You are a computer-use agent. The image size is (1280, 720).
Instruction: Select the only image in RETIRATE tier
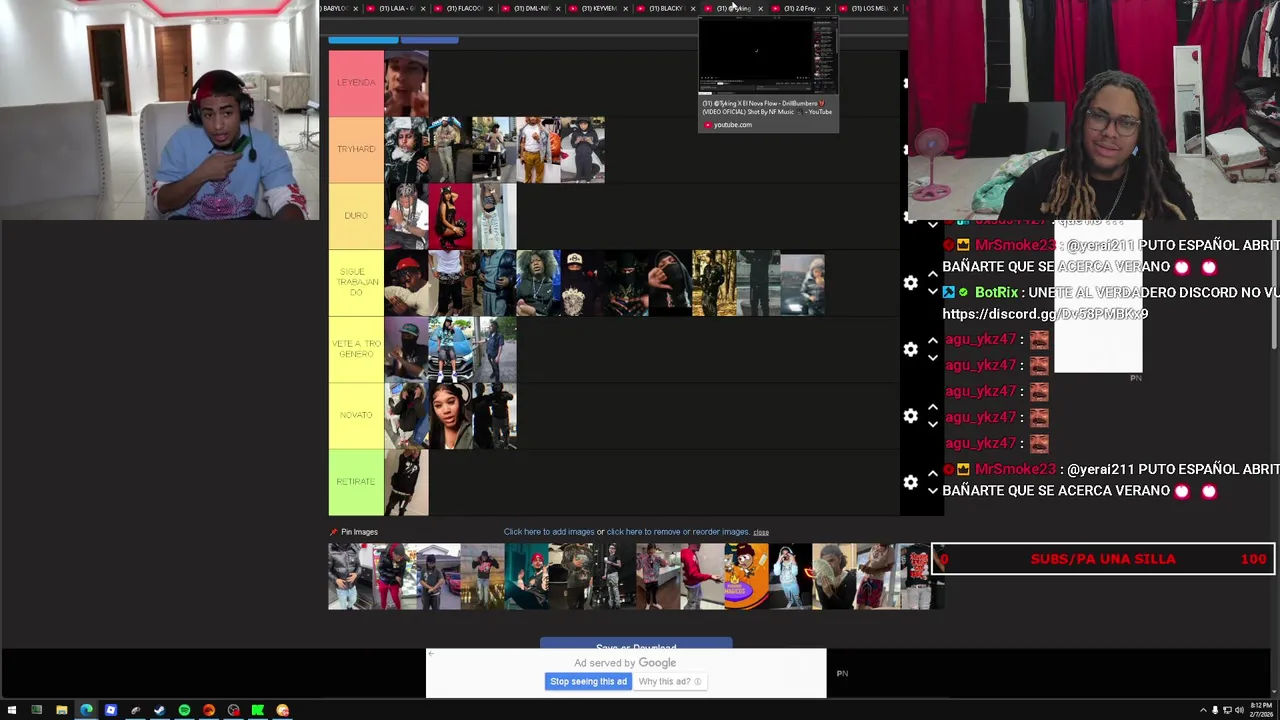pos(406,482)
